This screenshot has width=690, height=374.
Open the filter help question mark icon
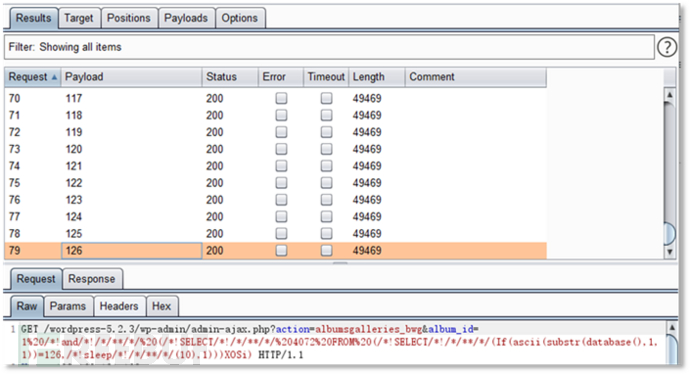click(667, 47)
